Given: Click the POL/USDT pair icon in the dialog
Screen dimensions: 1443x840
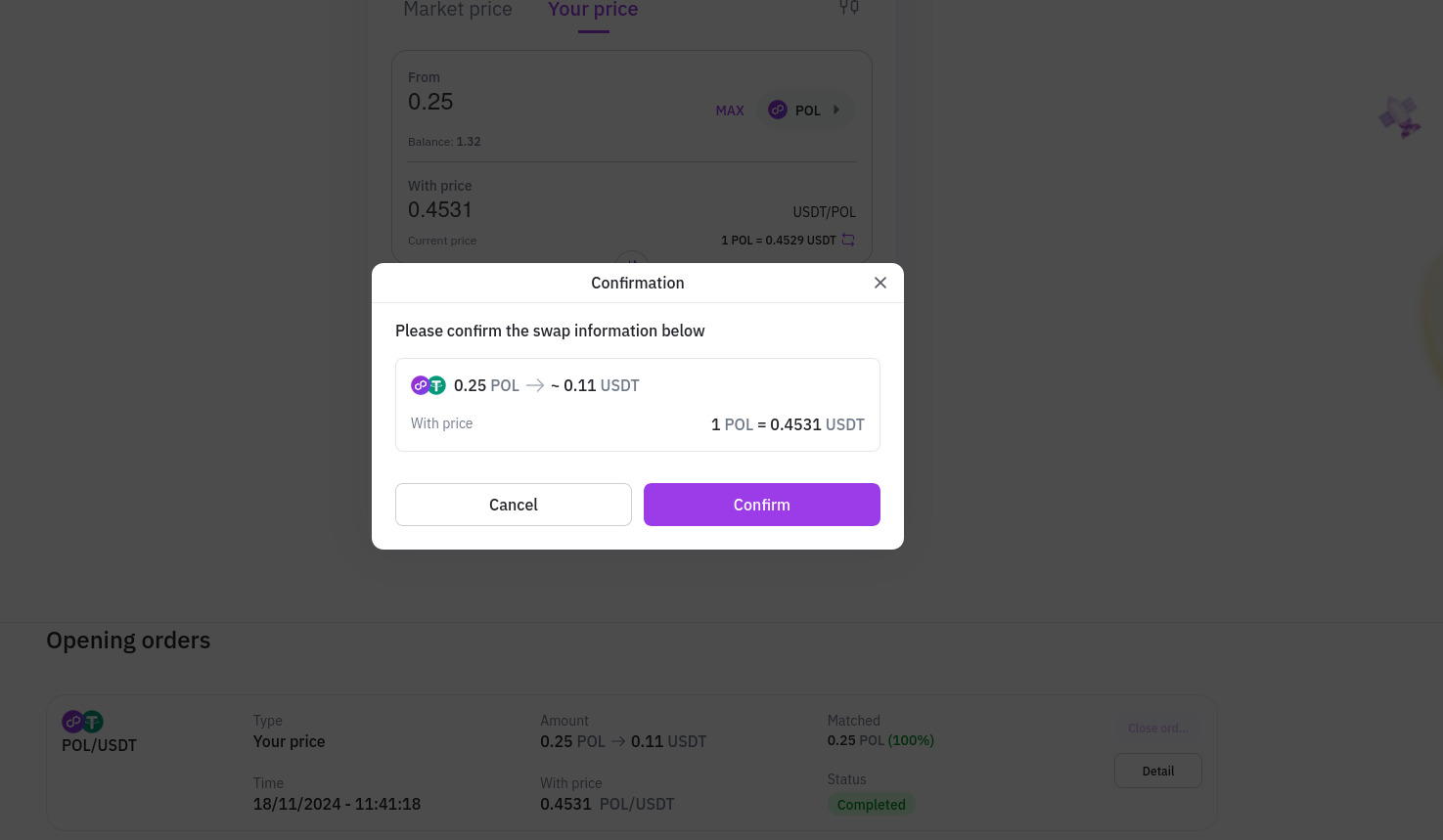Looking at the screenshot, I should click(428, 385).
